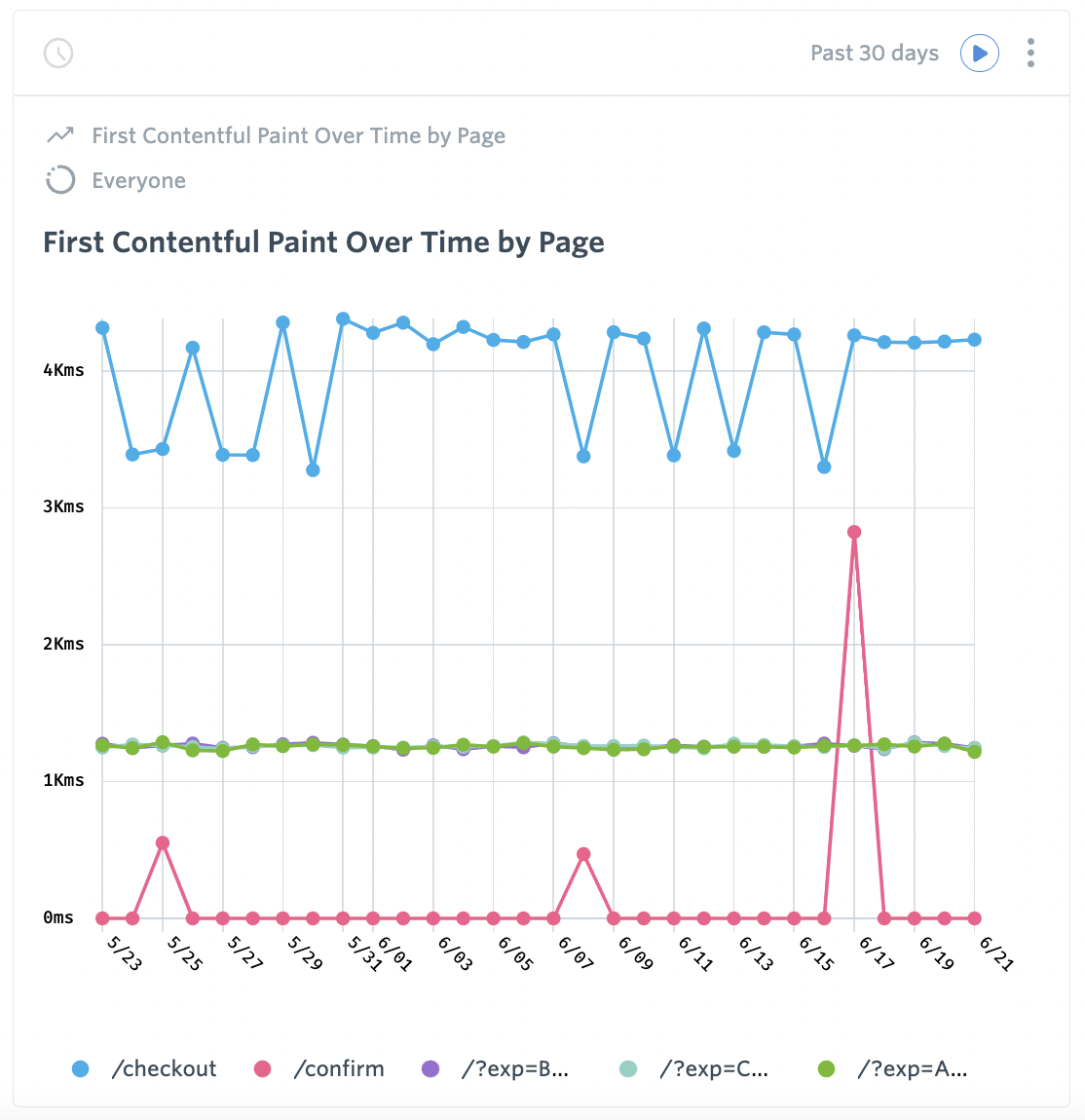Select the highest blue data point around 5/31
Screen dimensions: 1085x1120
coord(342,317)
